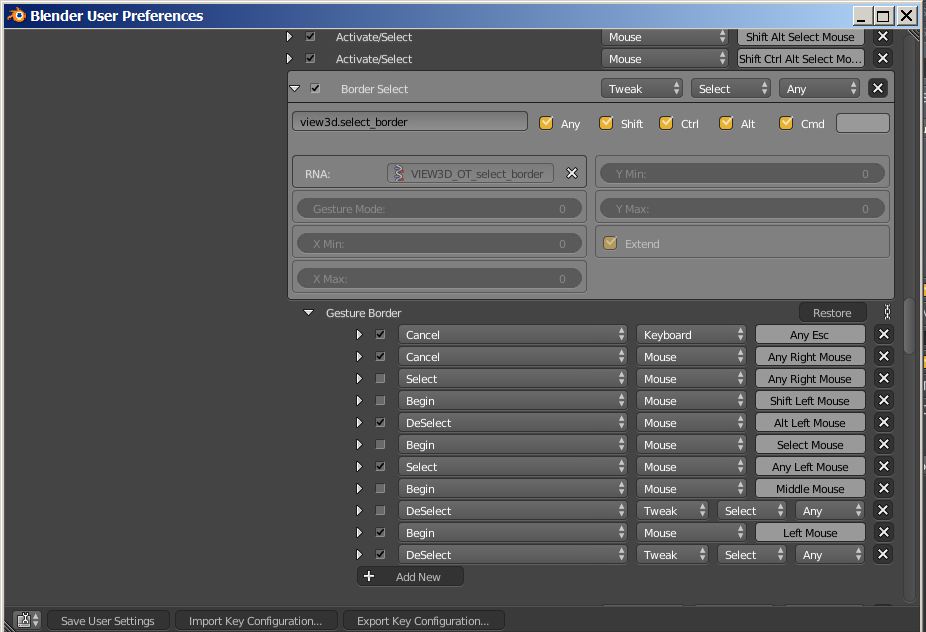Click the Blender logo in title bar

point(16,15)
